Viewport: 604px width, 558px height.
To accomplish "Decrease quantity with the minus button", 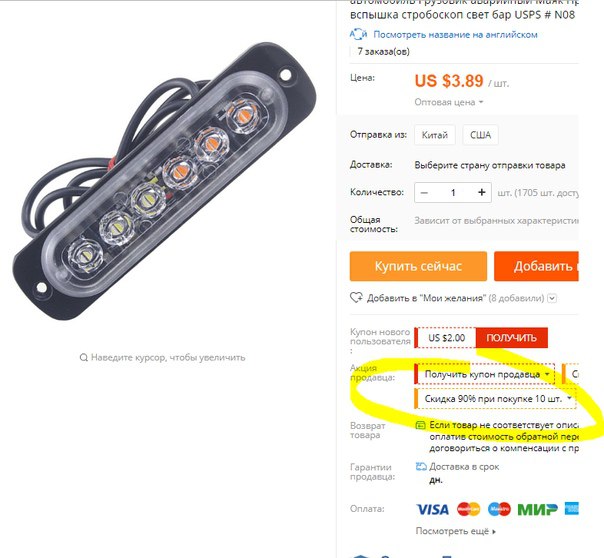I will [x=424, y=193].
